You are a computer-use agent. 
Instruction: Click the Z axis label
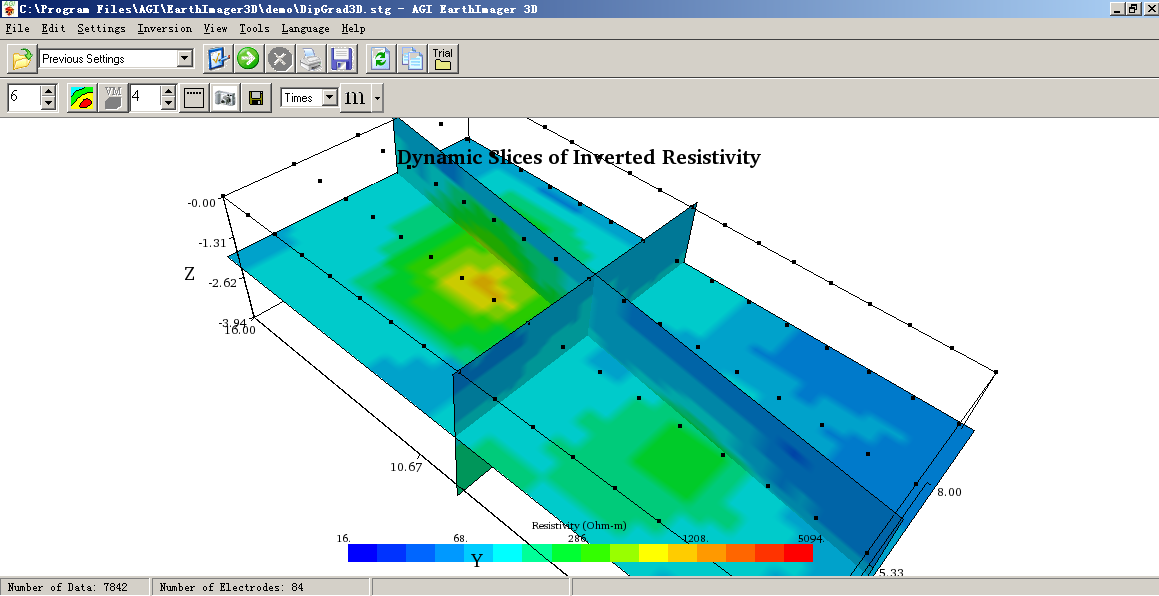point(189,274)
